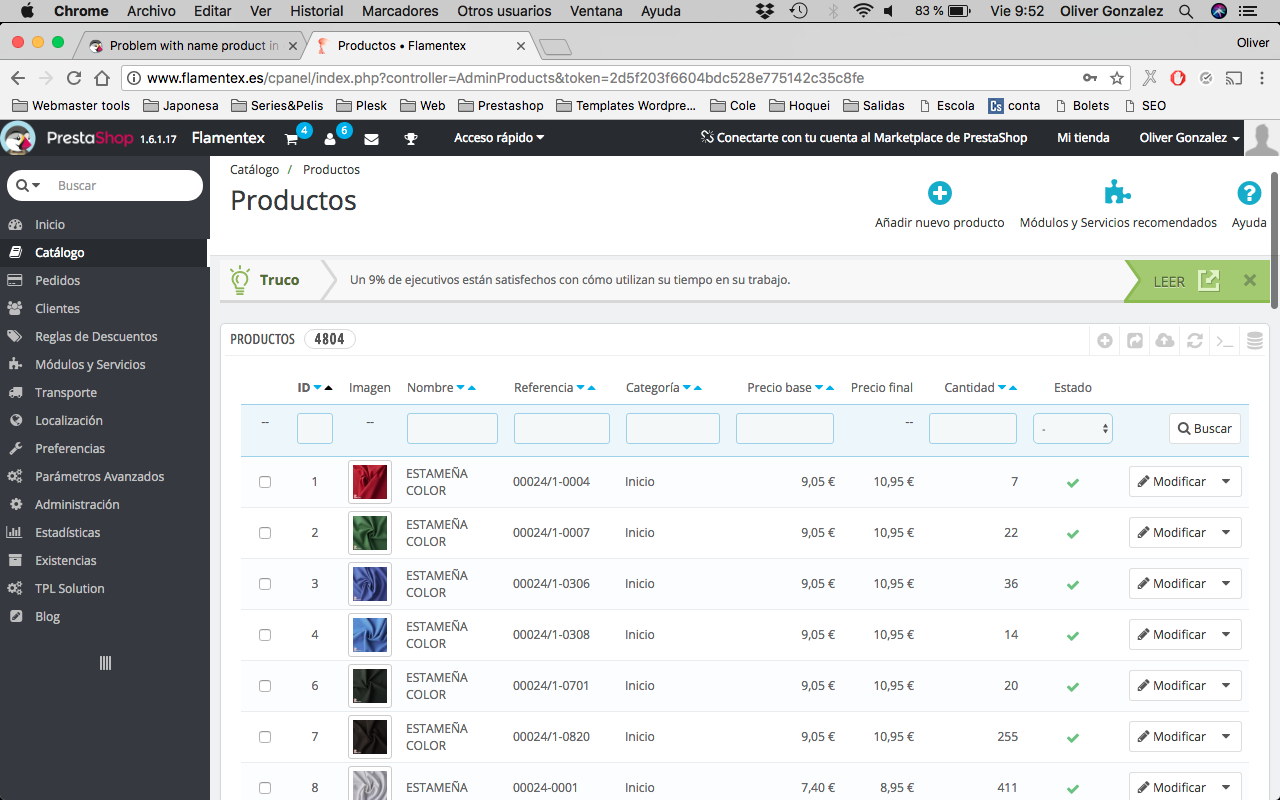
Task: Click the Ayuda question mark icon
Action: click(1248, 193)
